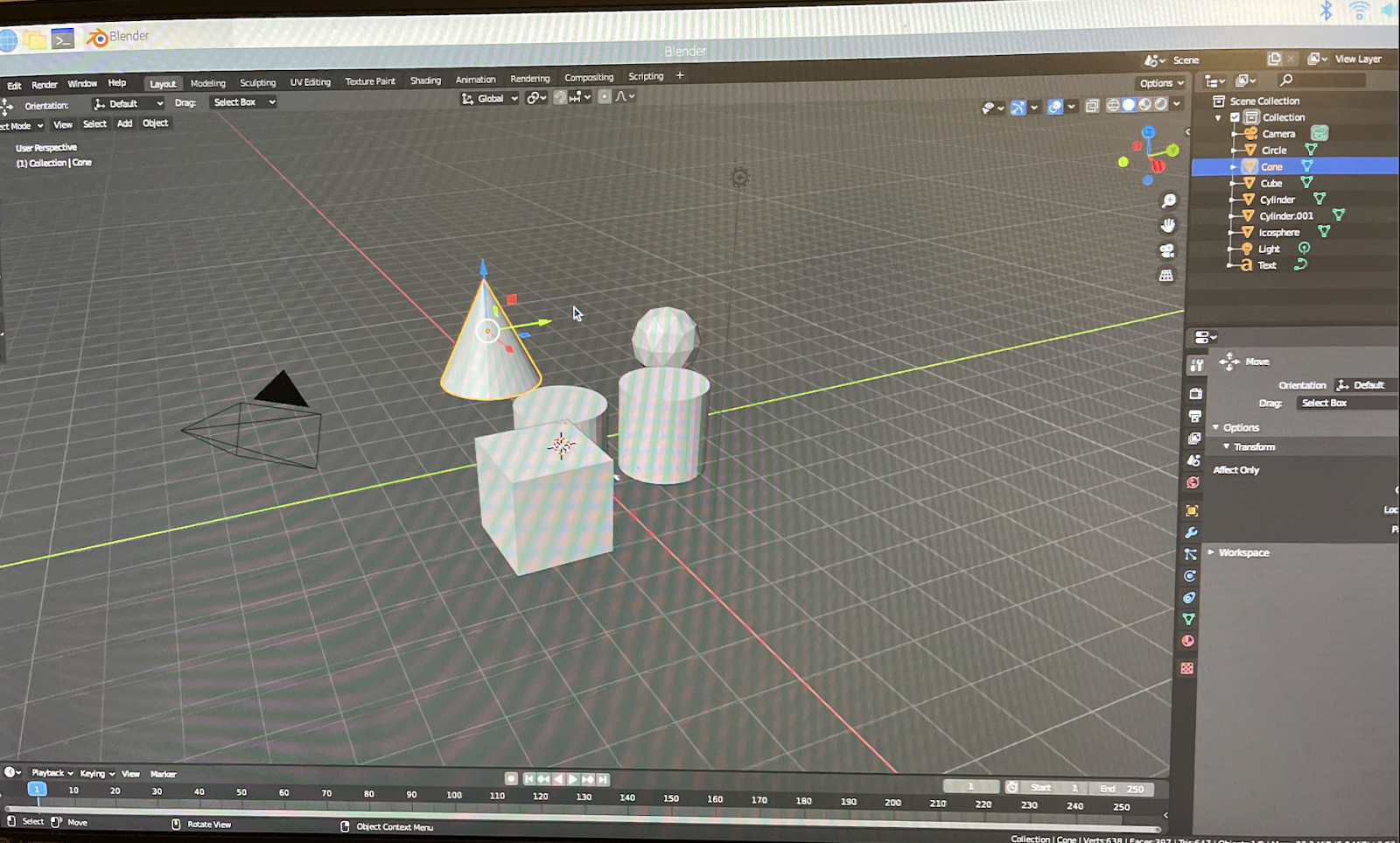Switch to rendered viewport shading

coord(1161,103)
